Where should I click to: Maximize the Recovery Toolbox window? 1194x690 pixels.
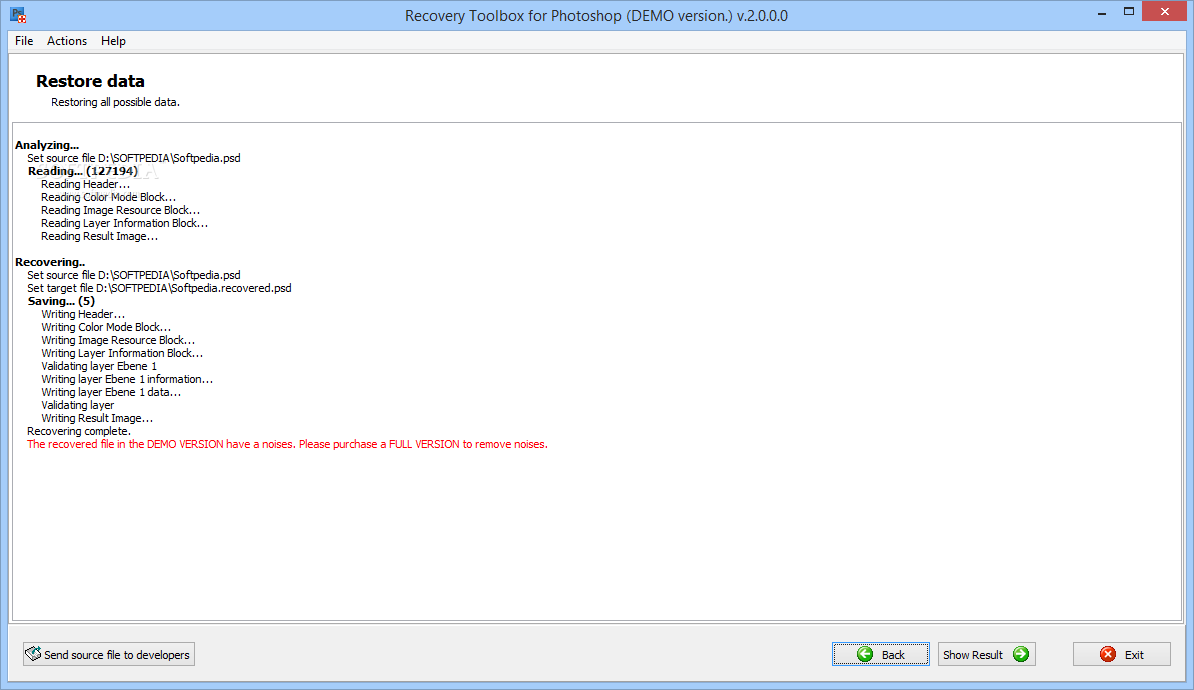click(1129, 11)
